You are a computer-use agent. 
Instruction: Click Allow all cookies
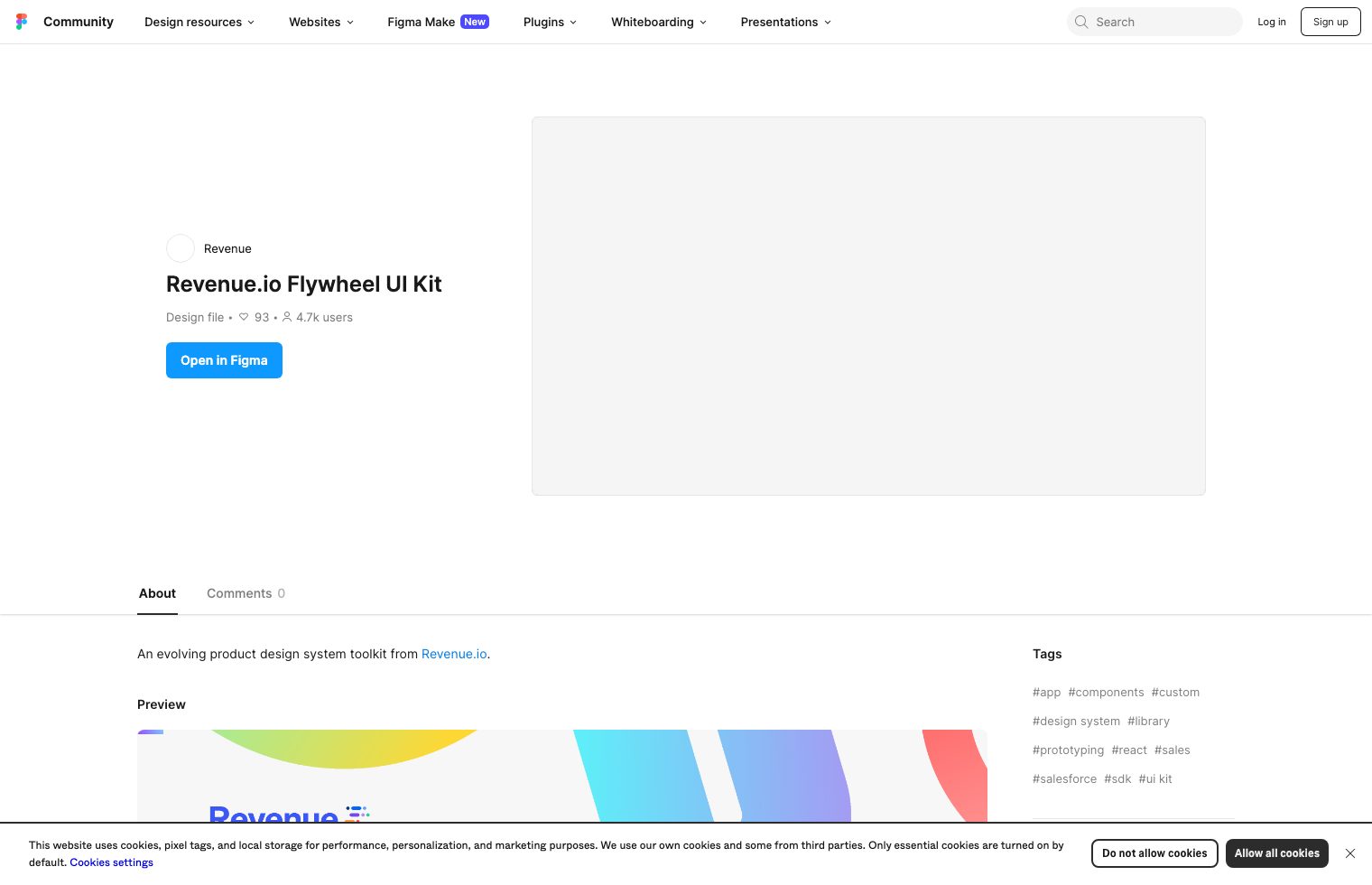[x=1277, y=853]
